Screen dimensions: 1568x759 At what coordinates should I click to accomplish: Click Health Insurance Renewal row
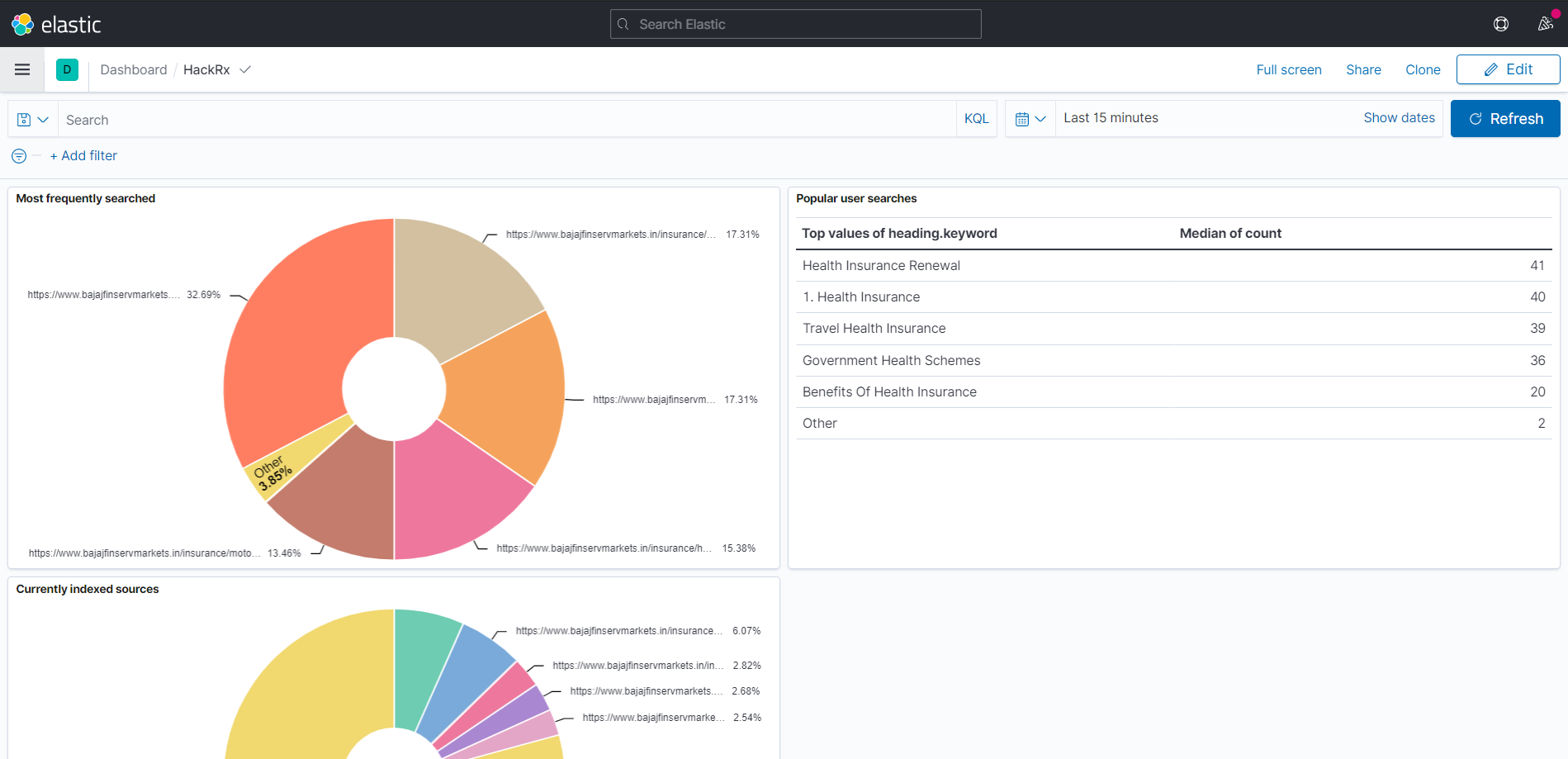click(x=1173, y=266)
